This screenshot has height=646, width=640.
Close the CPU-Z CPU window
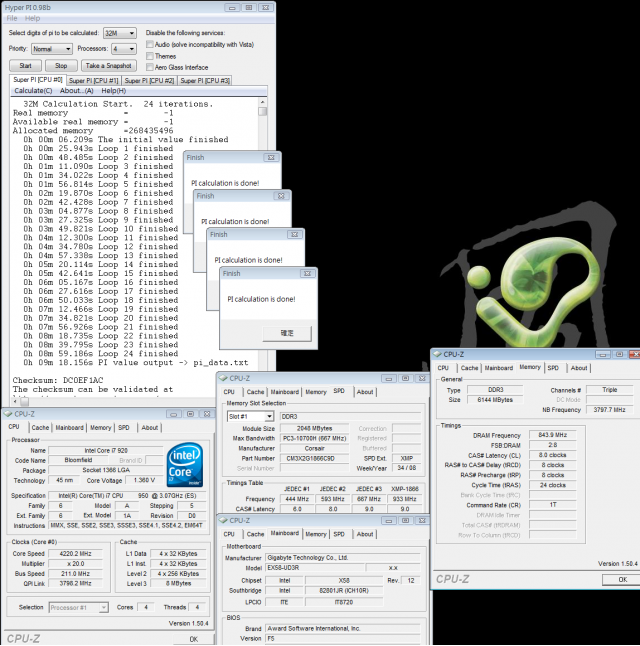click(207, 414)
